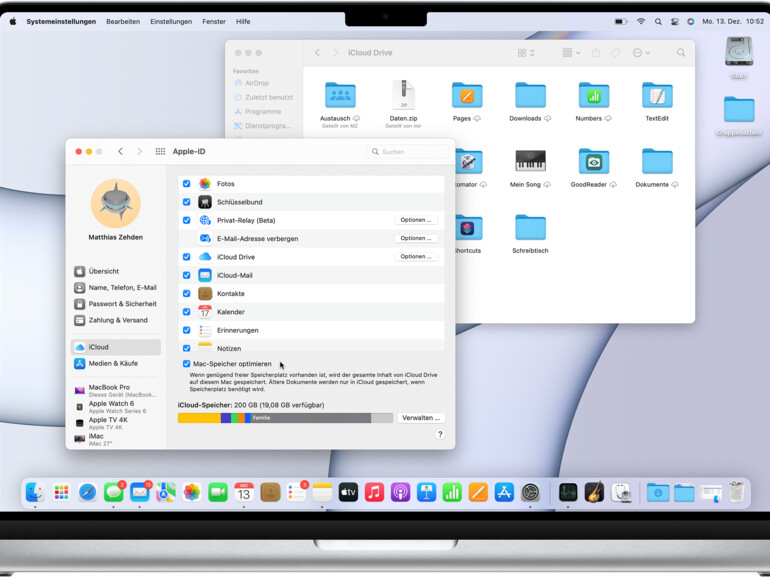The image size is (770, 578).
Task: Open the Pages folder in iCloud Drive
Action: (467, 95)
